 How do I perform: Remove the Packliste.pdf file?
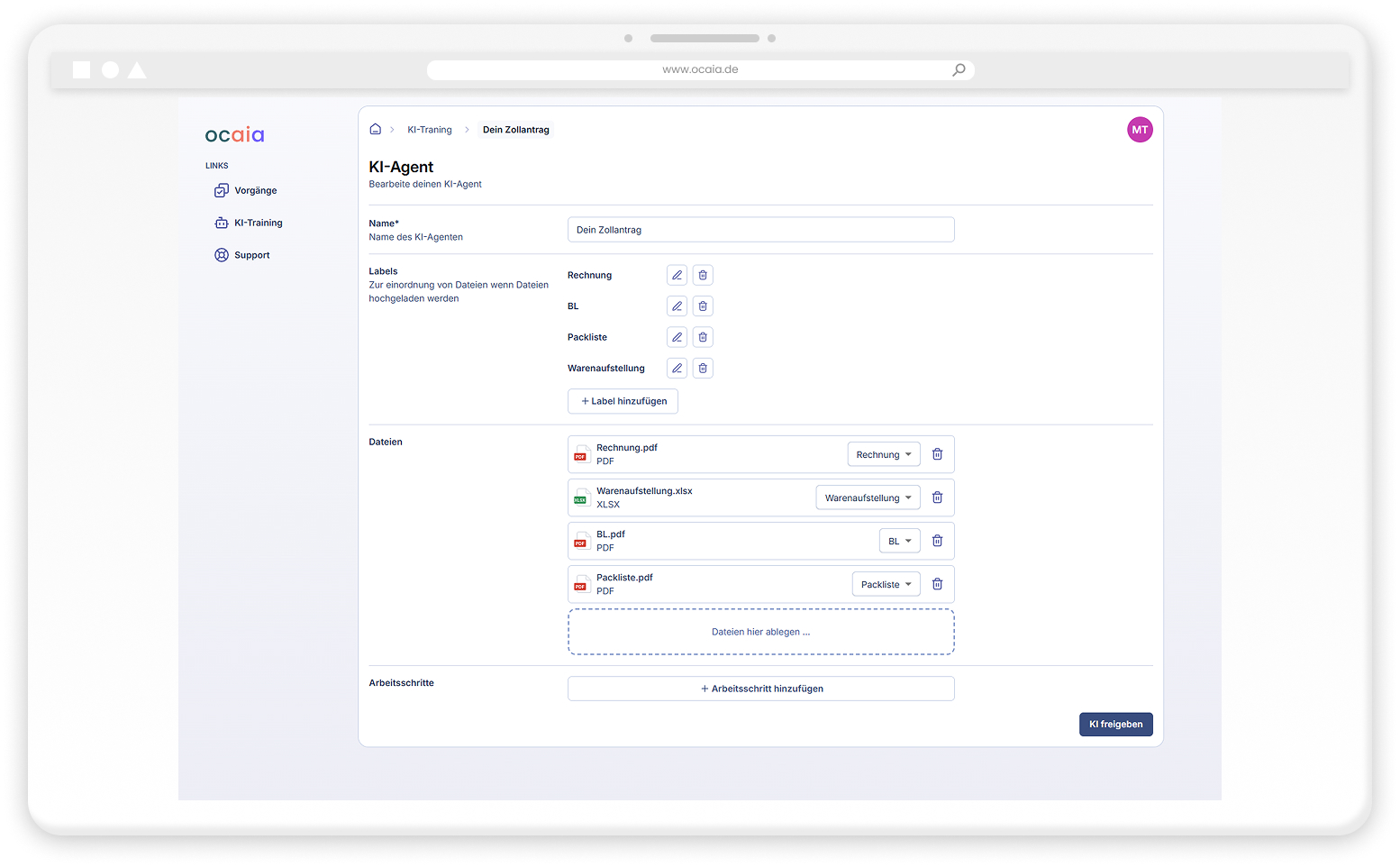[x=937, y=584]
